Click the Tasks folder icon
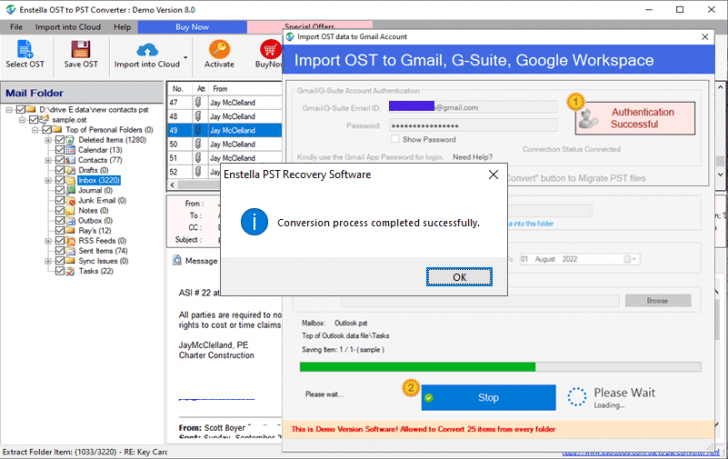This screenshot has width=728, height=459. click(70, 271)
